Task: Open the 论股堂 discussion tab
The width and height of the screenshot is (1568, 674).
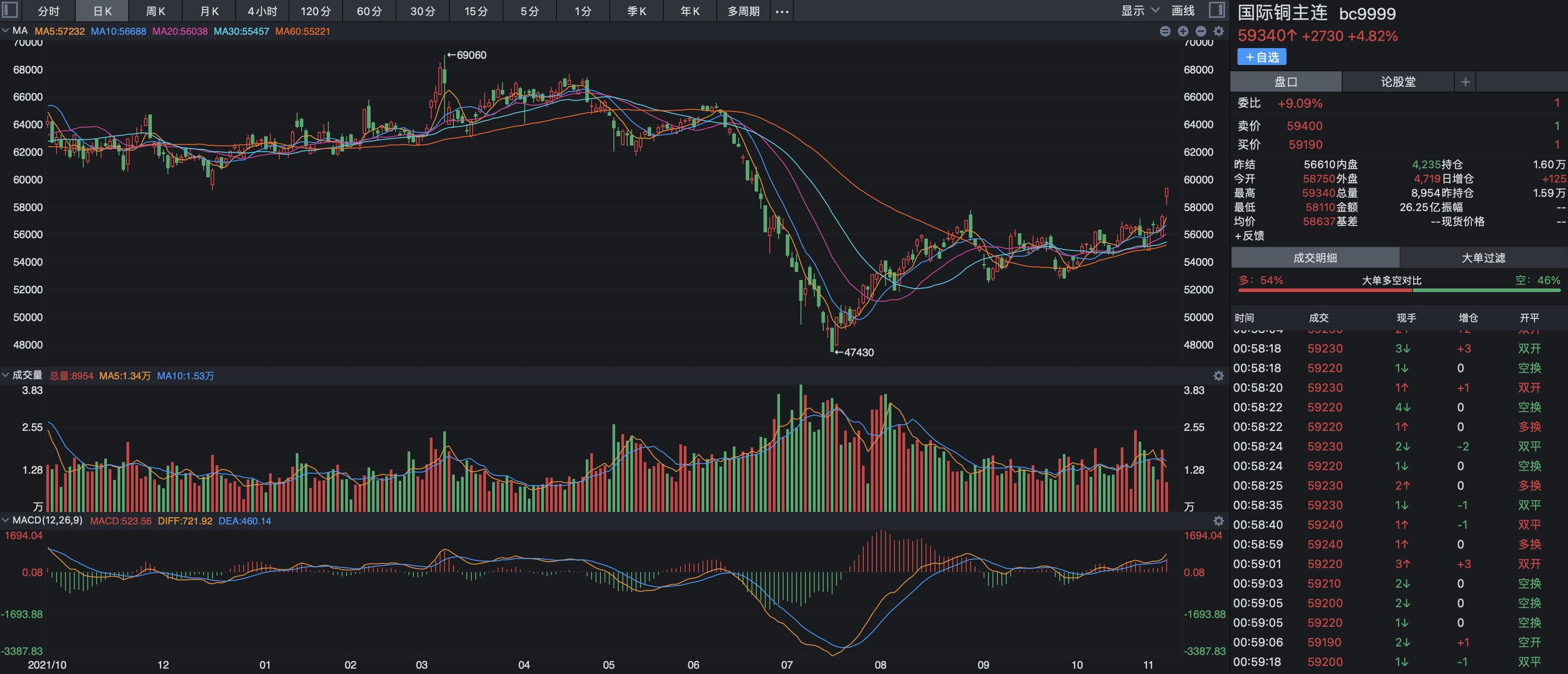Action: (x=1398, y=81)
